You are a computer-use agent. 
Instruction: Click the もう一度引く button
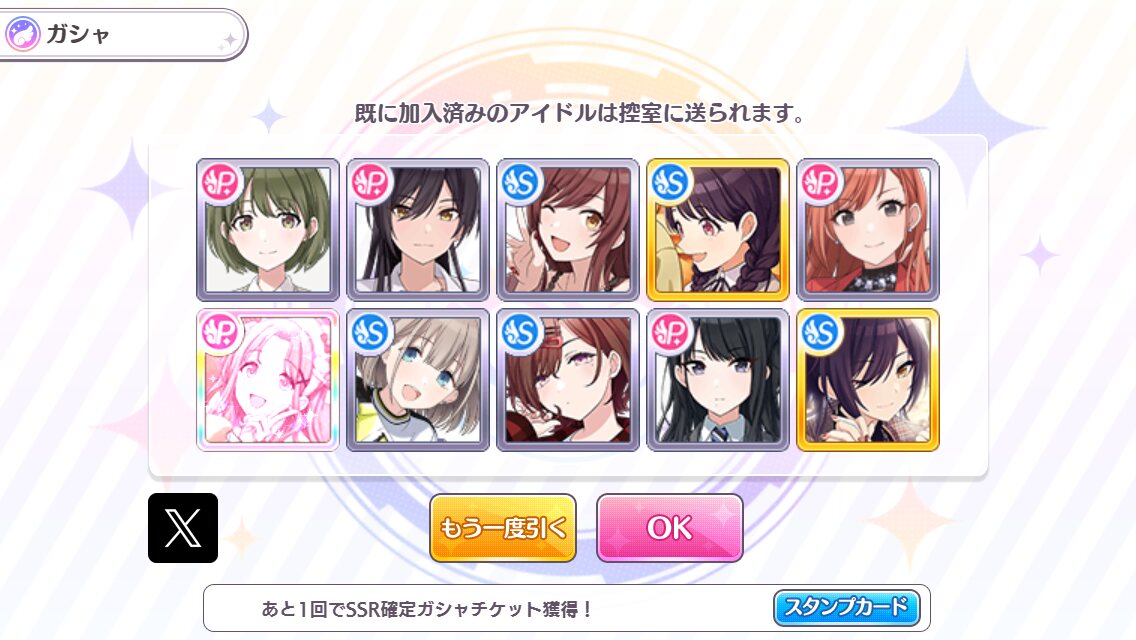click(x=503, y=528)
